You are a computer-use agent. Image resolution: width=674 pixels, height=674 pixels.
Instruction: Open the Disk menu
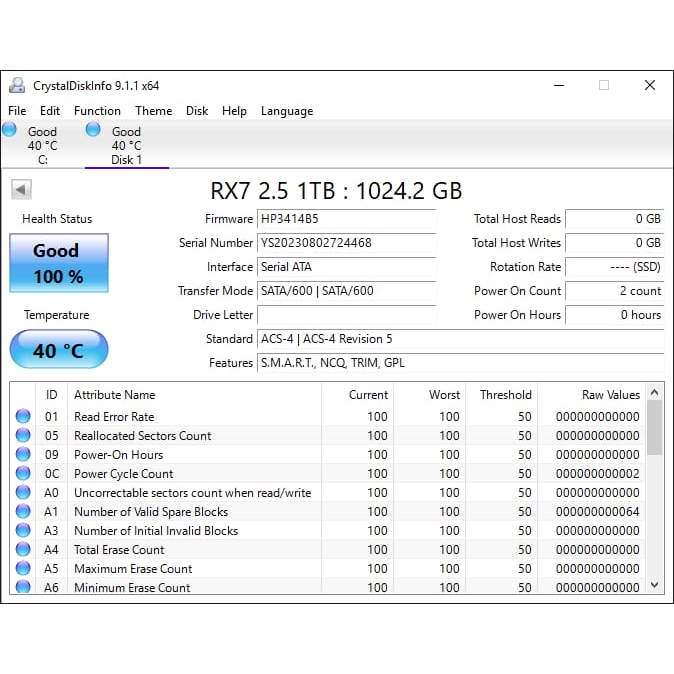197,111
